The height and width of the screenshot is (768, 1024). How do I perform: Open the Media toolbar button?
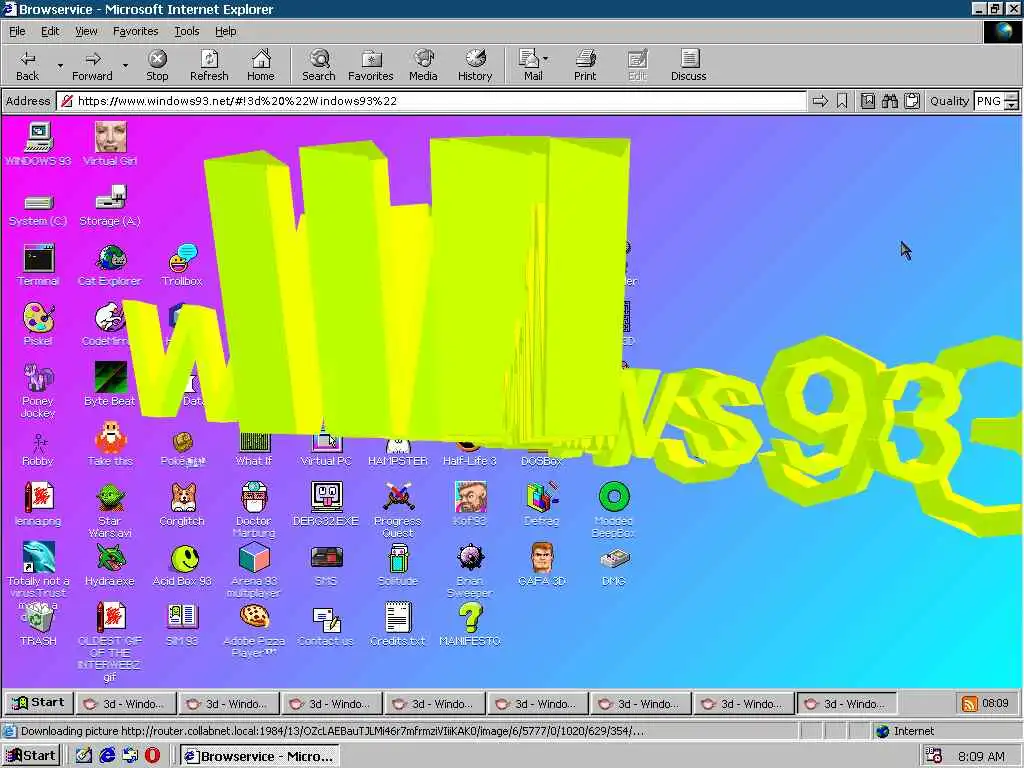pyautogui.click(x=423, y=65)
